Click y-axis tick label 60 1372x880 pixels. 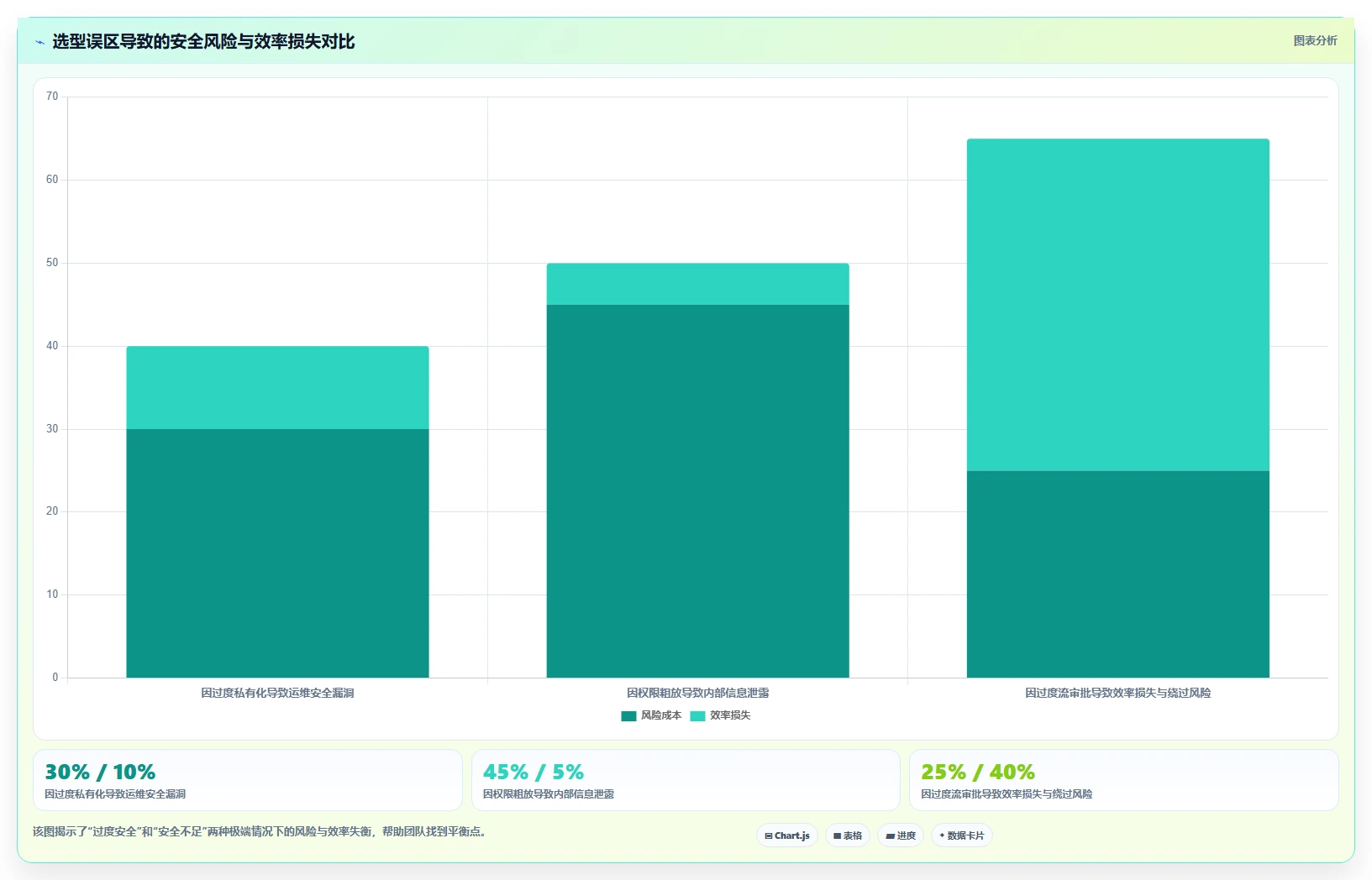52,180
